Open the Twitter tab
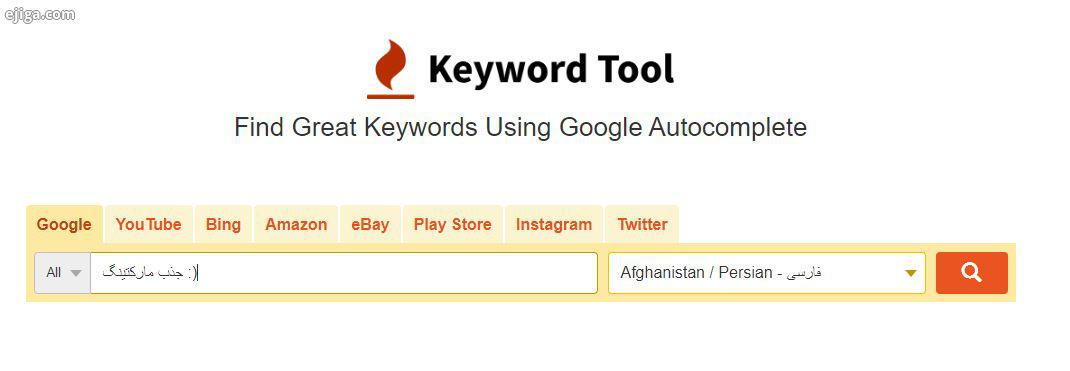 coord(642,224)
